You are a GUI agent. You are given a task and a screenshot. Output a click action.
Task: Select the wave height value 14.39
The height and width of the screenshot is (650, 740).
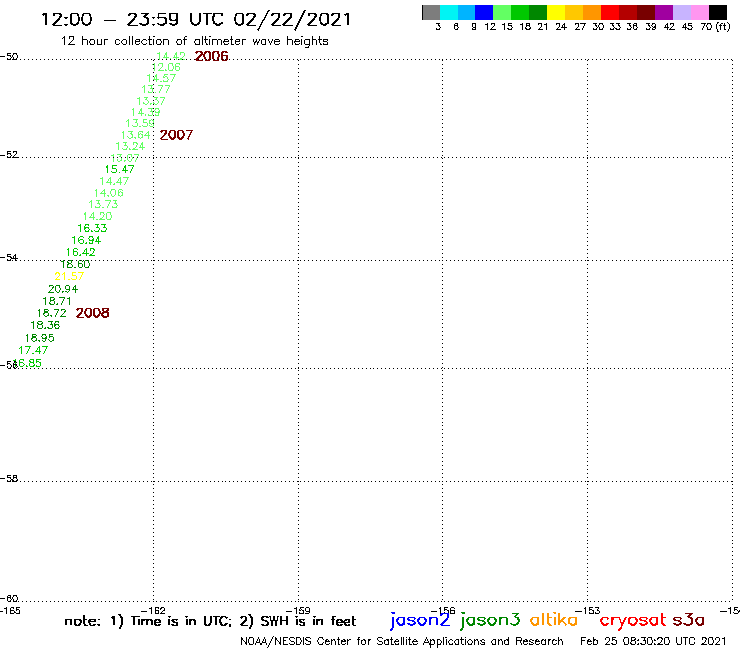145,112
